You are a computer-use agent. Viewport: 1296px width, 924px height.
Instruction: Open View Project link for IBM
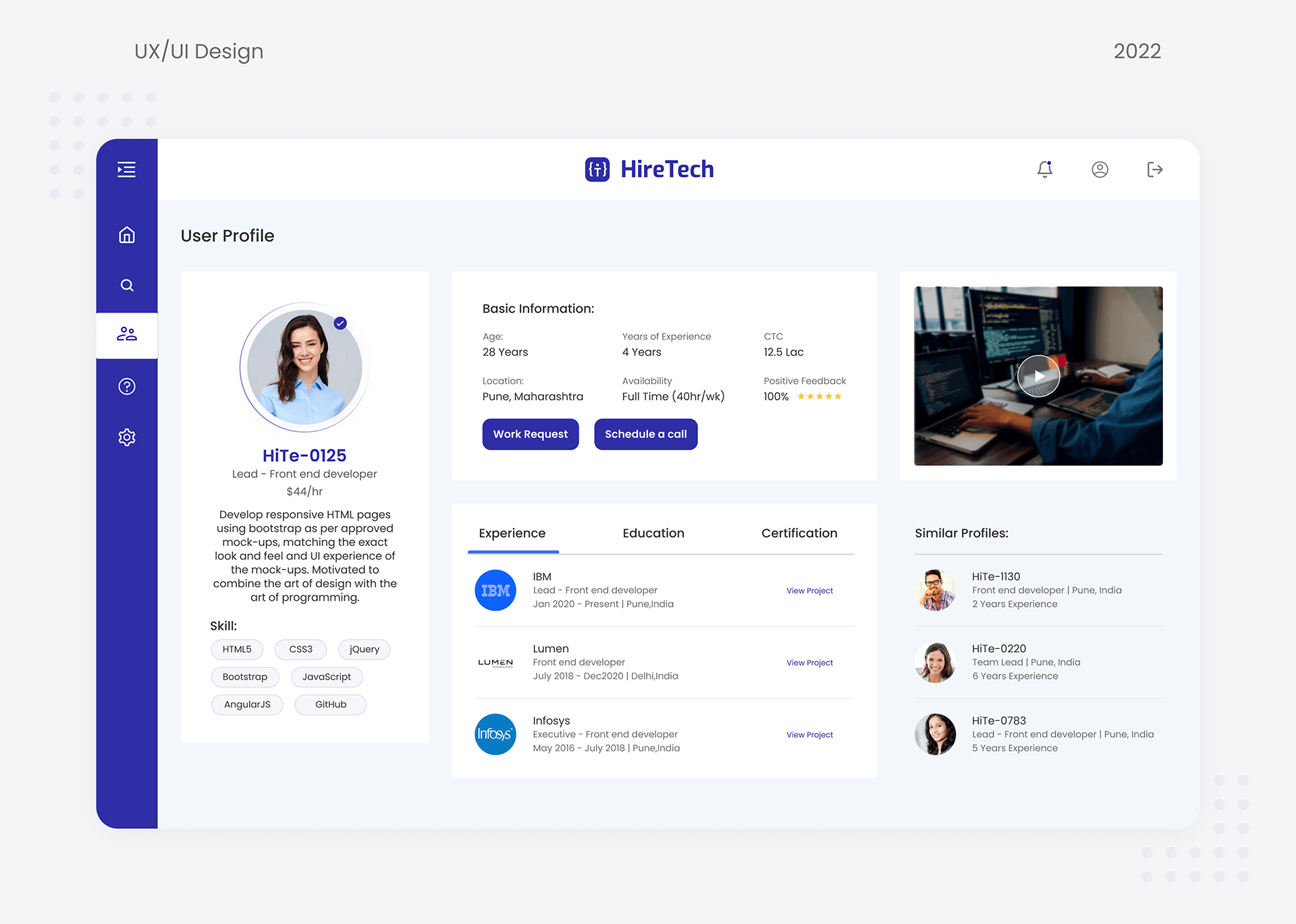point(809,591)
